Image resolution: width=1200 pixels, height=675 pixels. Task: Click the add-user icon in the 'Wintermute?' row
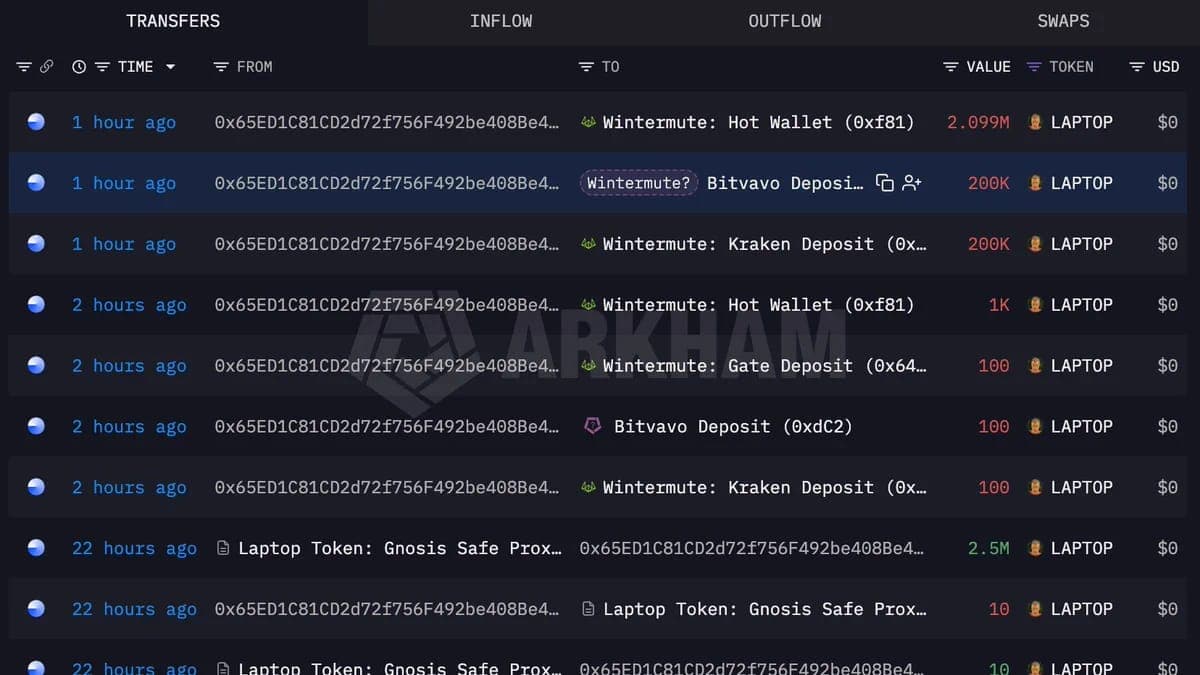(912, 183)
